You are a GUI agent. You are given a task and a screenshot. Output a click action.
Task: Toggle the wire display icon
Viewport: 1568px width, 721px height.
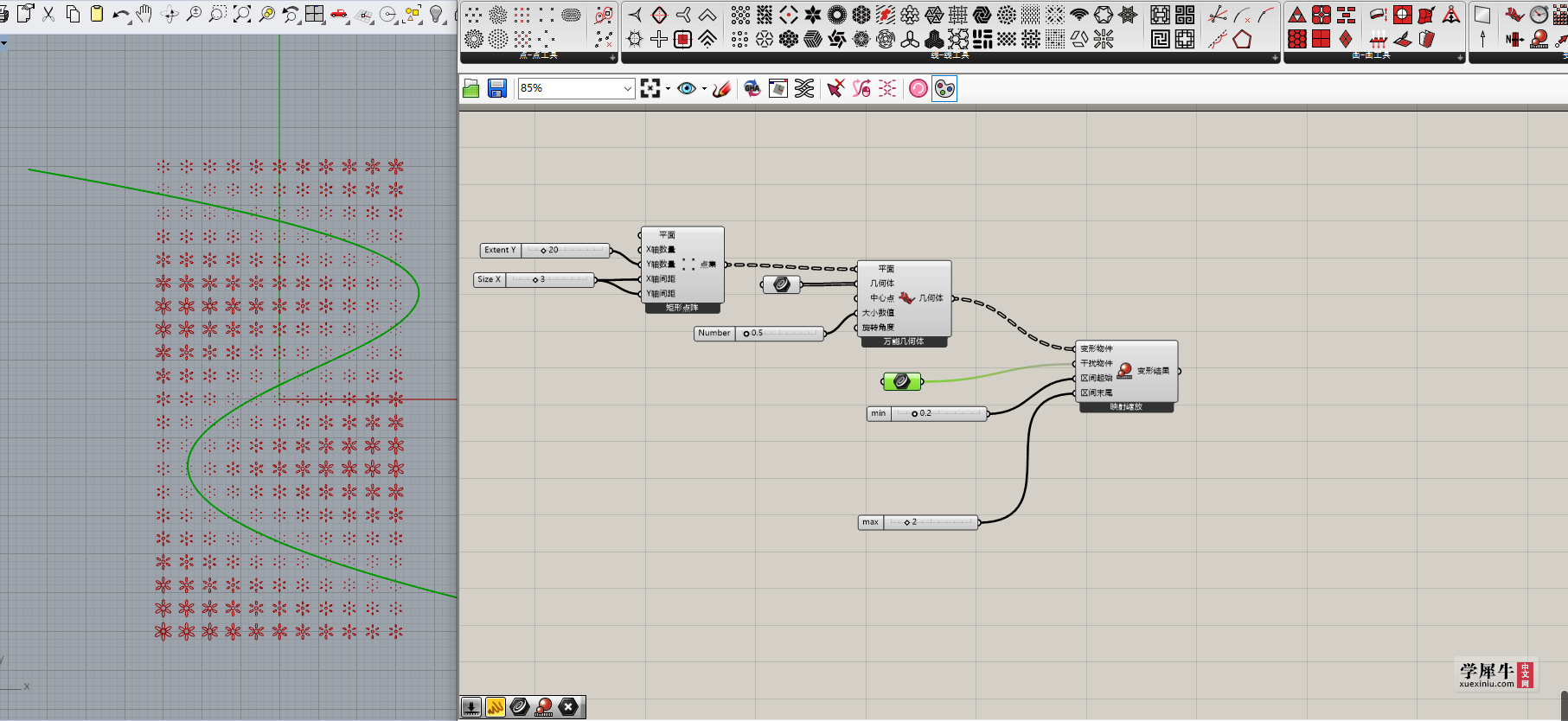(x=804, y=88)
